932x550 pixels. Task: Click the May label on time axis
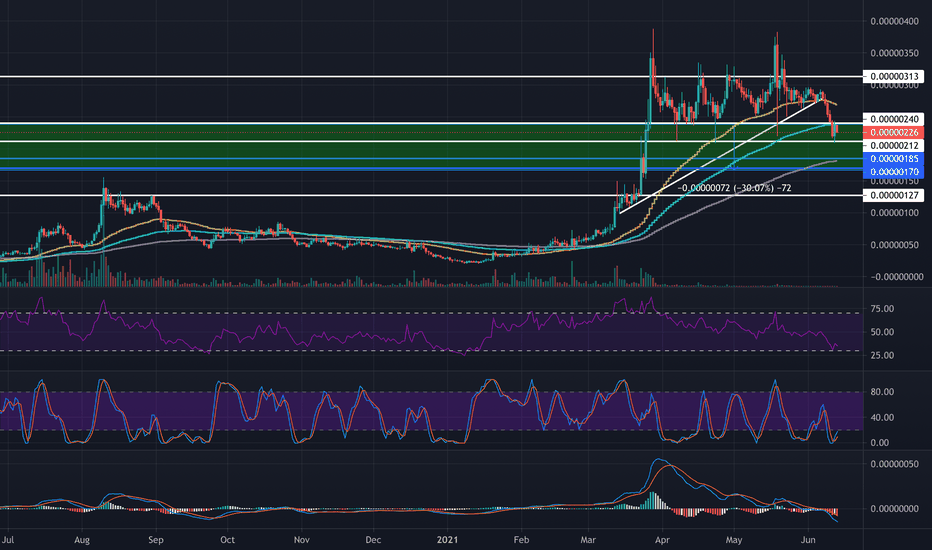pyautogui.click(x=733, y=540)
